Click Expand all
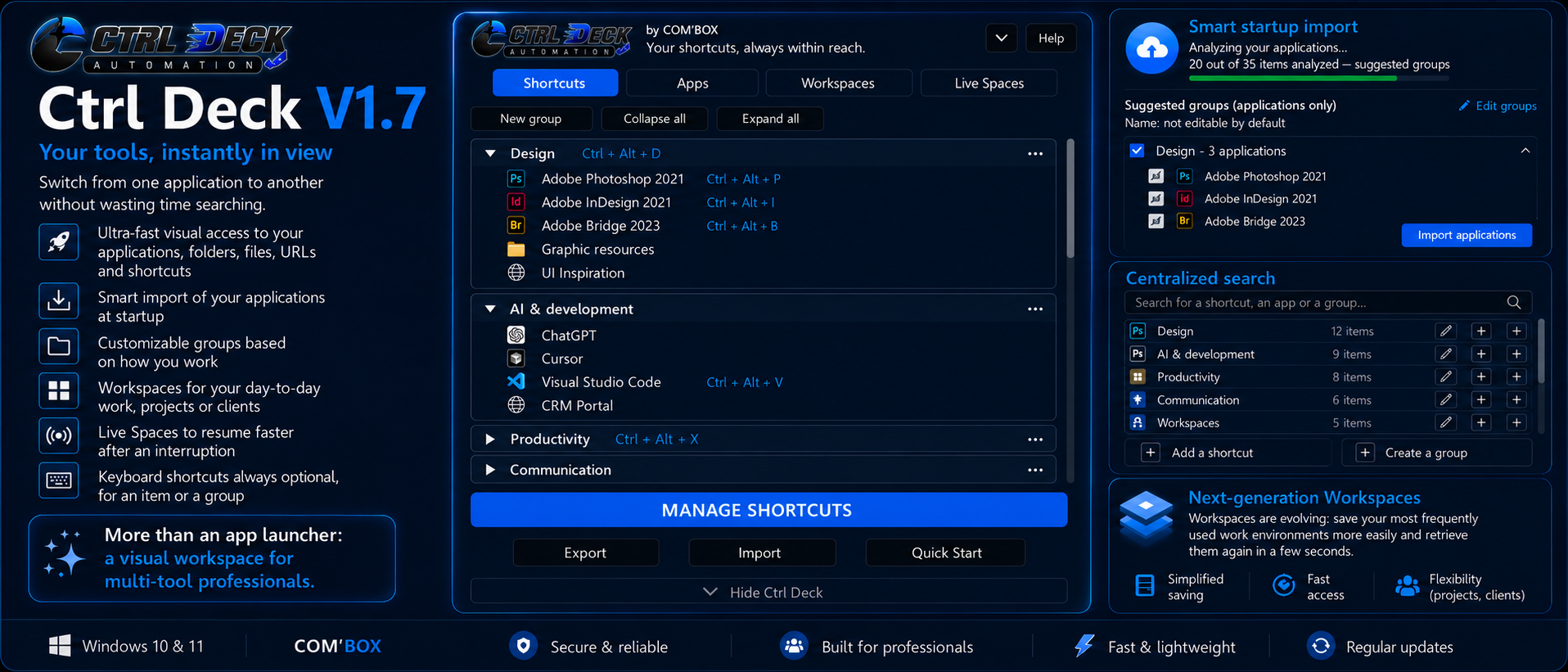Image resolution: width=1568 pixels, height=672 pixels. coord(770,119)
